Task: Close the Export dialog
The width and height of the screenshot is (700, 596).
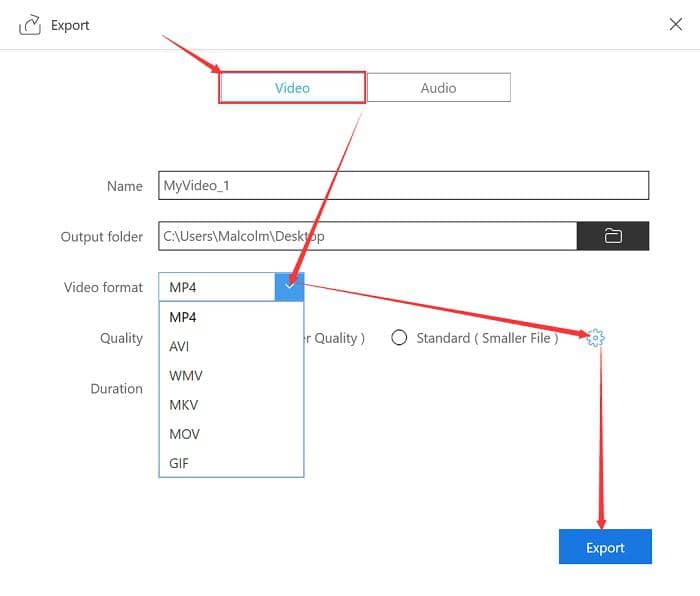Action: (x=675, y=25)
